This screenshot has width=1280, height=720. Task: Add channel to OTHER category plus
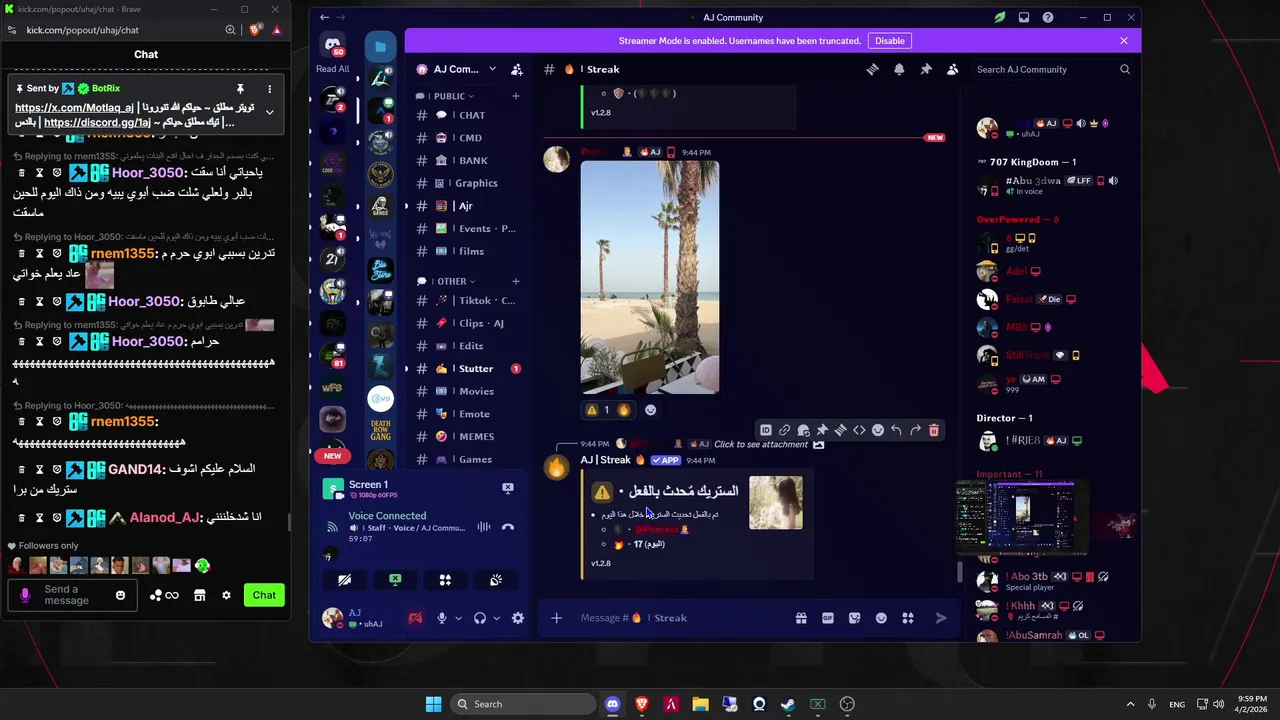tap(516, 281)
